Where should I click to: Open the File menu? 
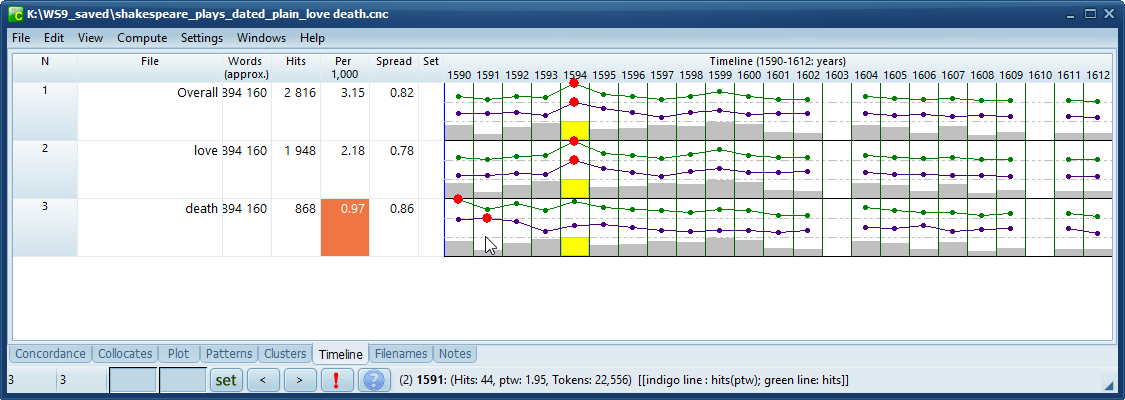tap(21, 38)
